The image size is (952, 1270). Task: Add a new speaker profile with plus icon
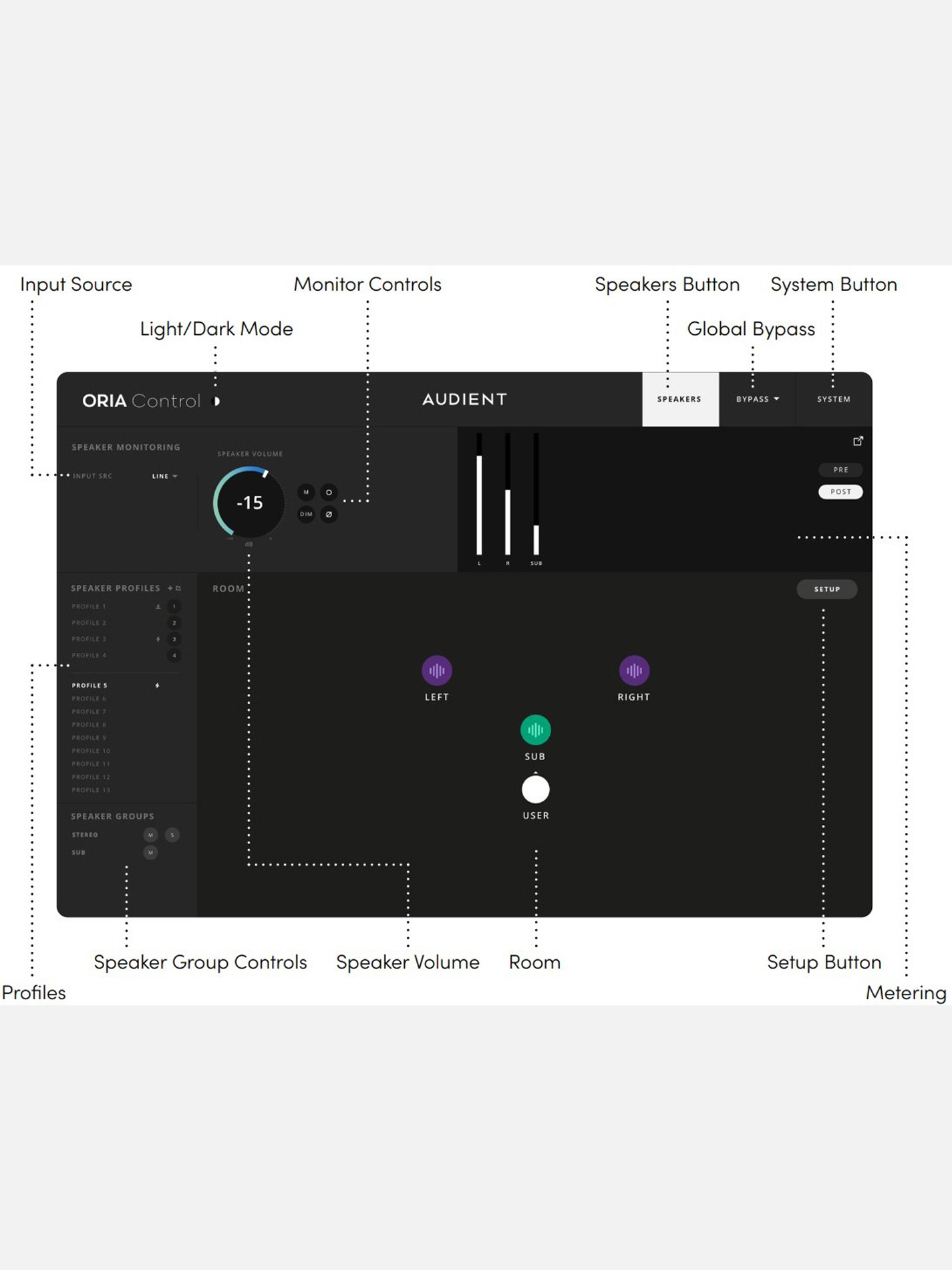pyautogui.click(x=170, y=588)
